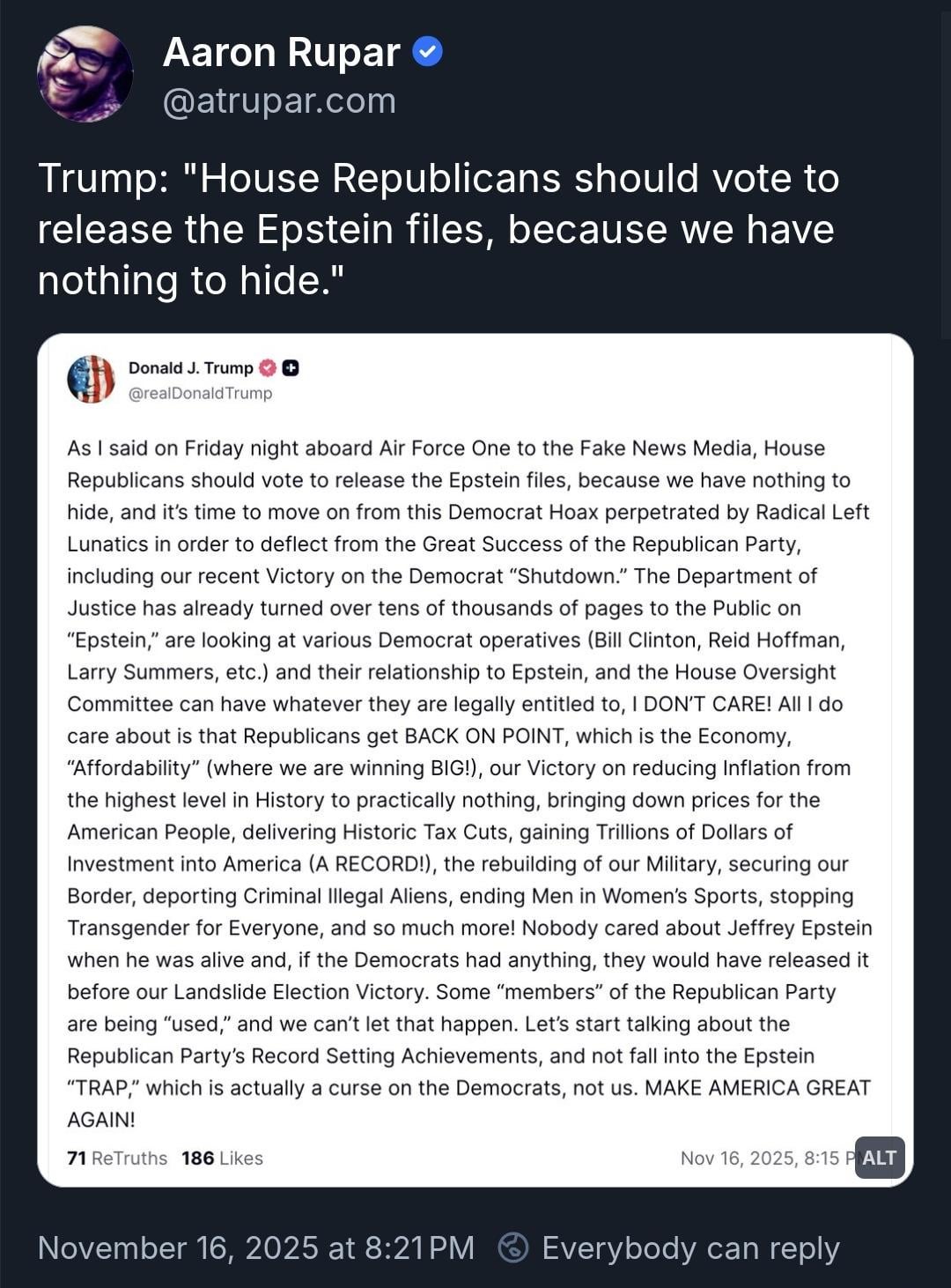This screenshot has width=951, height=1288.
Task: Click the black plus badge by Trump's name
Action: (x=291, y=368)
